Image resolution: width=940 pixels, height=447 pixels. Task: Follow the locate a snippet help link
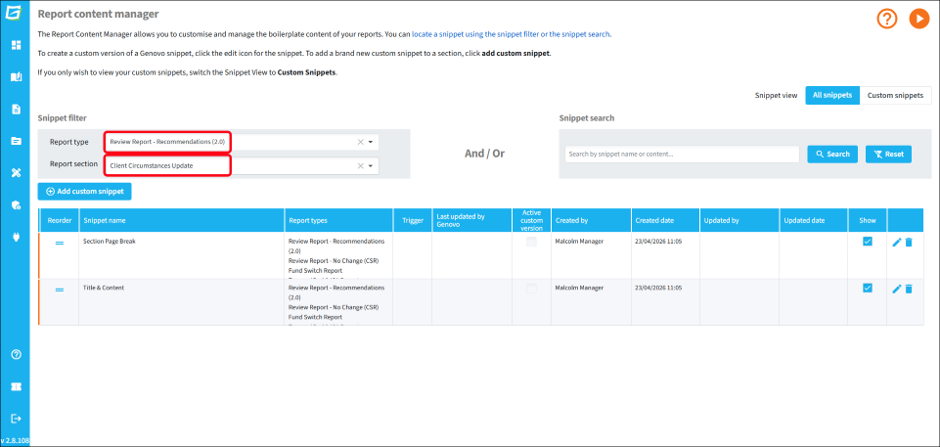pyautogui.click(x=511, y=34)
